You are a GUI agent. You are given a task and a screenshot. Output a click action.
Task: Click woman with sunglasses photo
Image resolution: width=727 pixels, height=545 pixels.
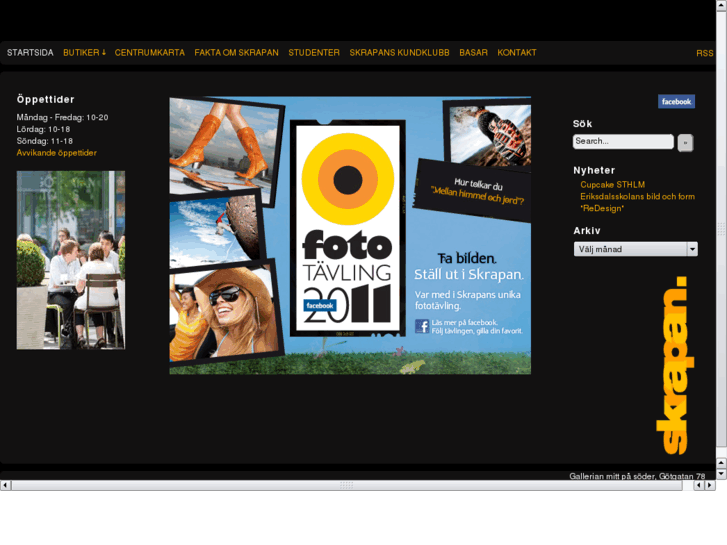[225, 313]
